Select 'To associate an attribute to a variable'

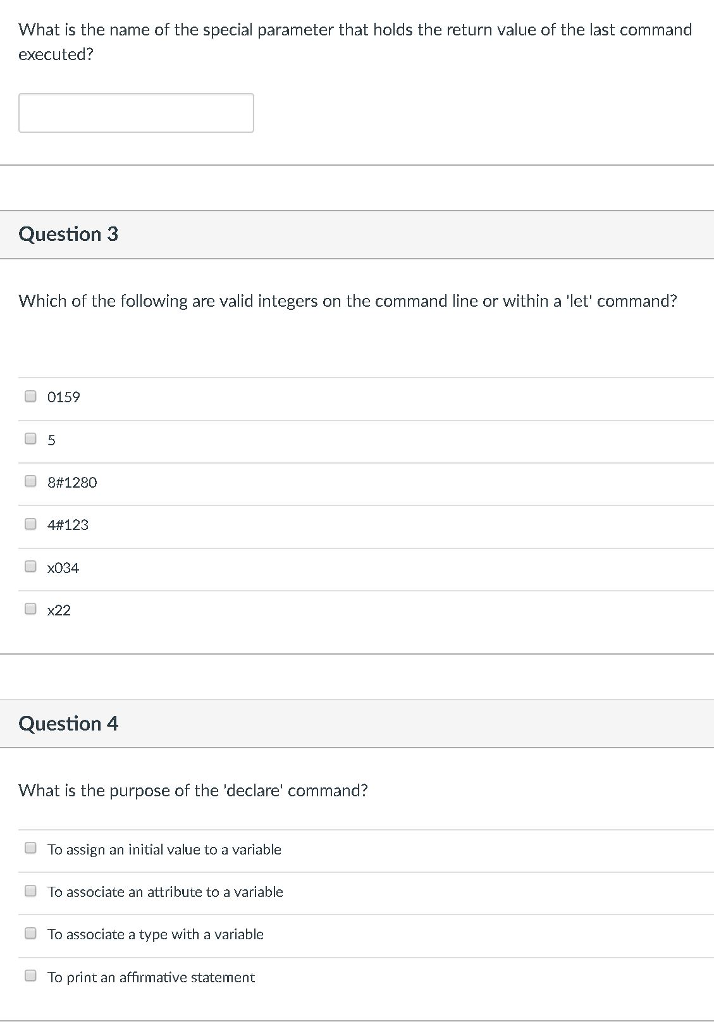click(30, 890)
